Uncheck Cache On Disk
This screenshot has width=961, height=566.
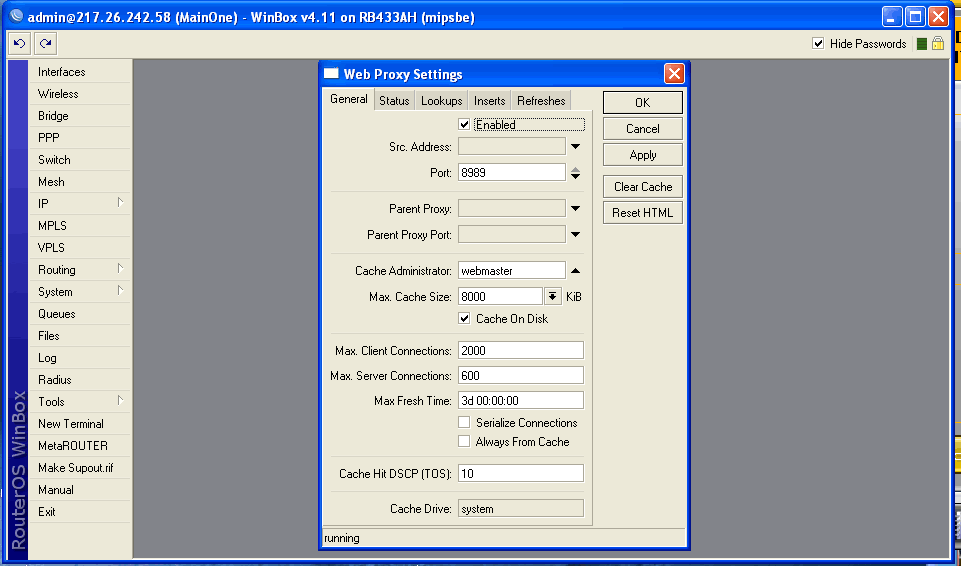464,319
